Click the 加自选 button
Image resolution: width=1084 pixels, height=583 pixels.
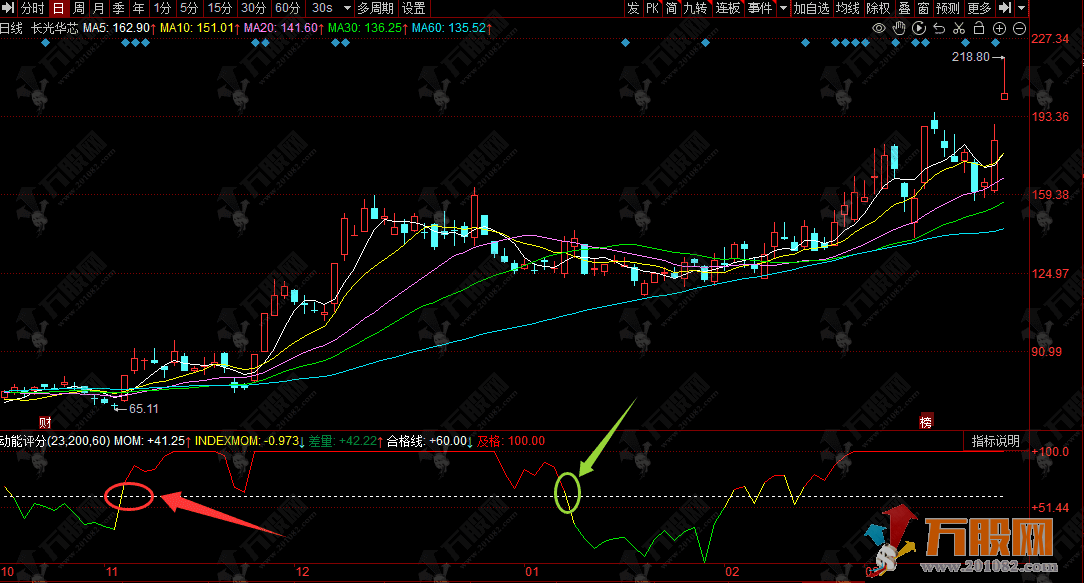pyautogui.click(x=811, y=8)
